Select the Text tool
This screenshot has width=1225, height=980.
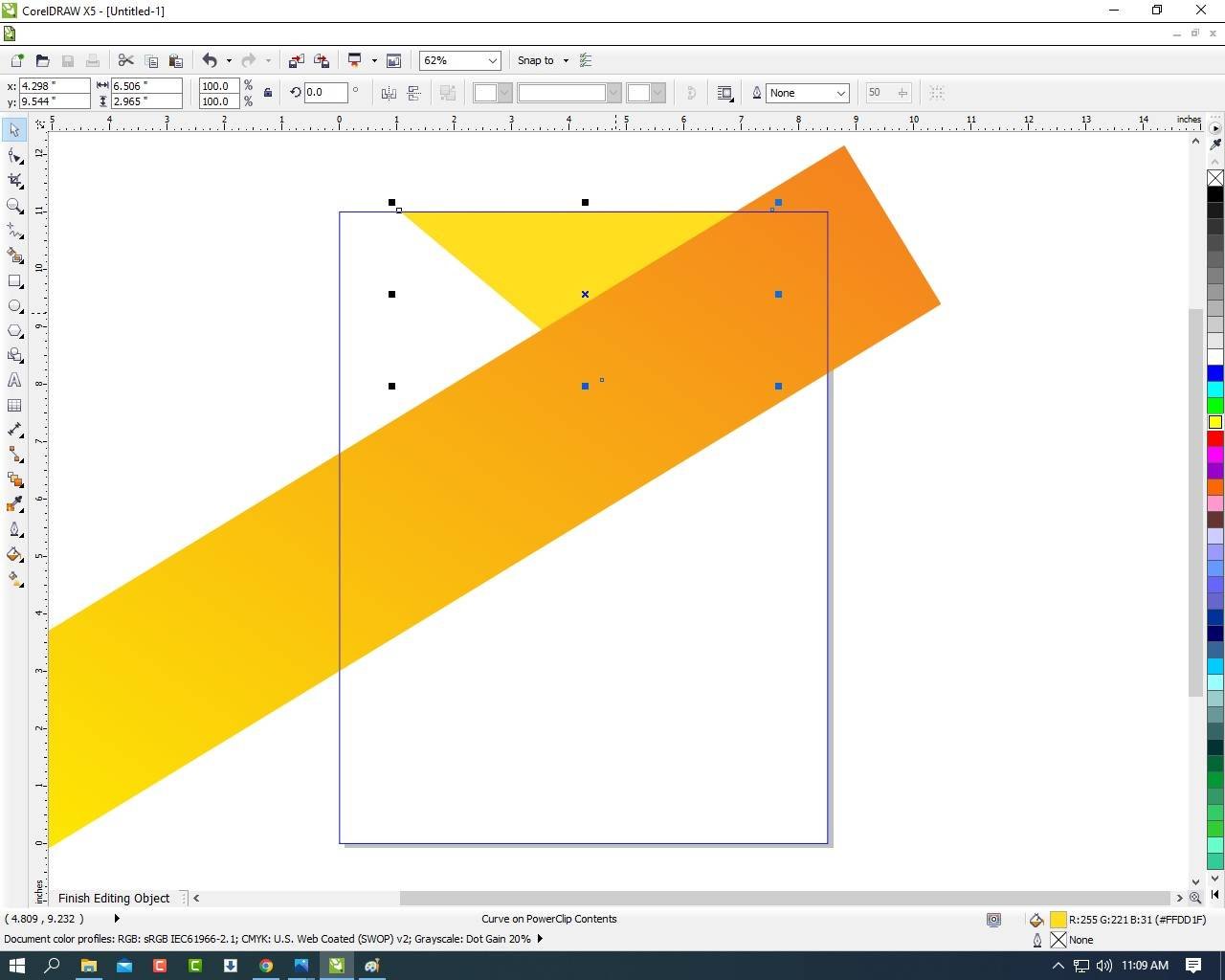(x=15, y=380)
